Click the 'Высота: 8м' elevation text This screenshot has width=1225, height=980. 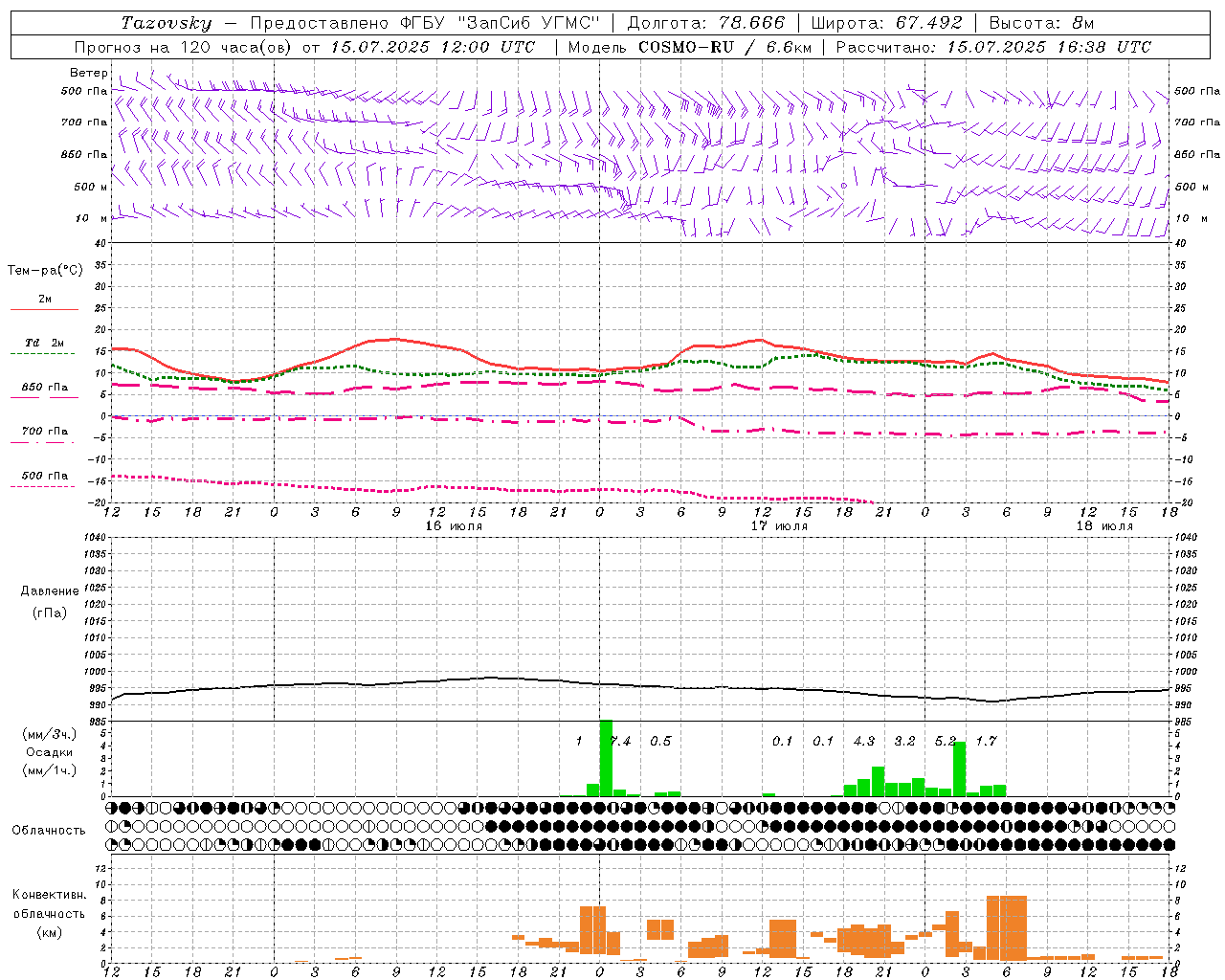tap(1041, 23)
